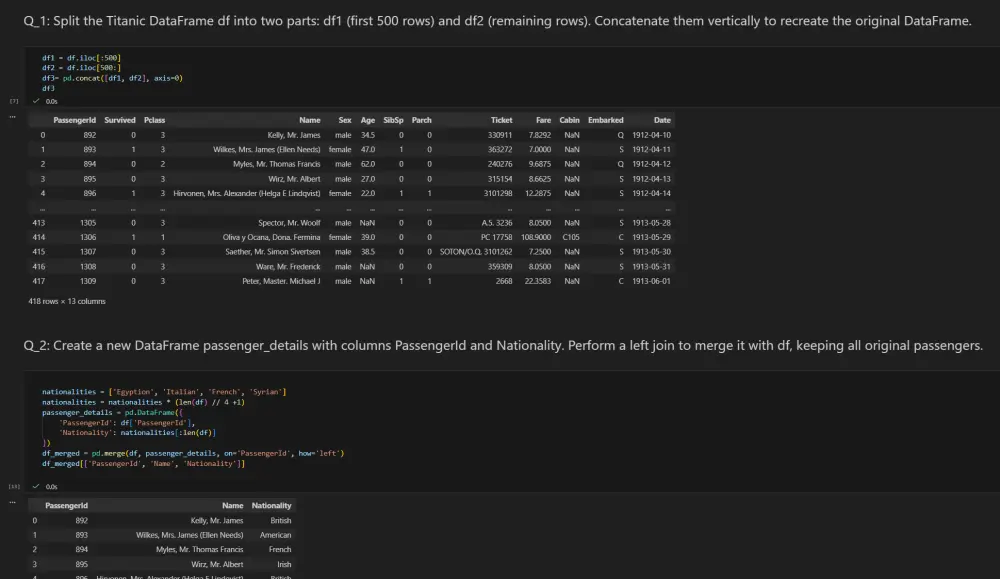The image size is (1000, 579).
Task: Click the success checkmark under the pd.merge cell
Action: coord(36,486)
